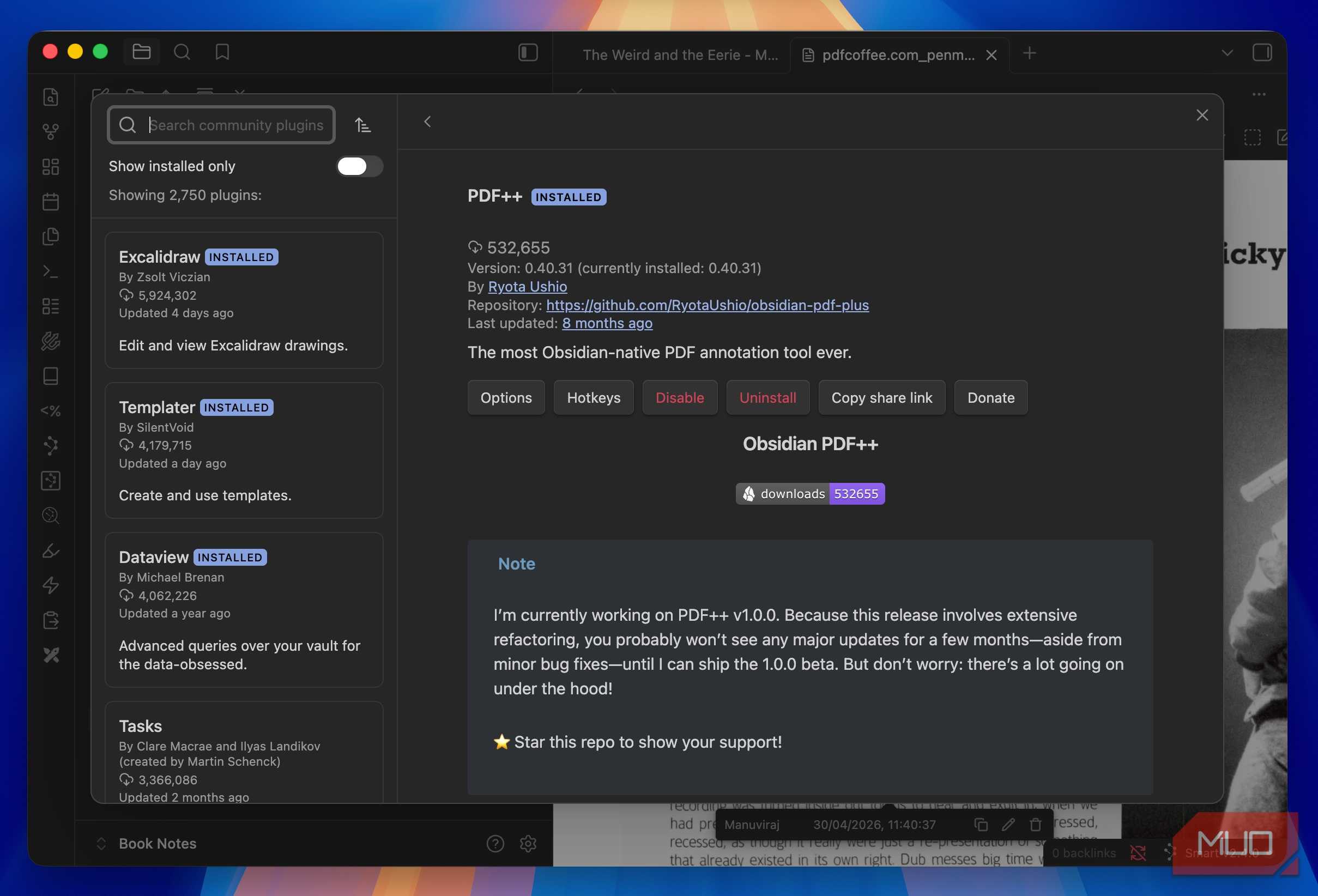The width and height of the screenshot is (1318, 896).
Task: Edit annotation using pencil icon
Action: pos(1008,825)
